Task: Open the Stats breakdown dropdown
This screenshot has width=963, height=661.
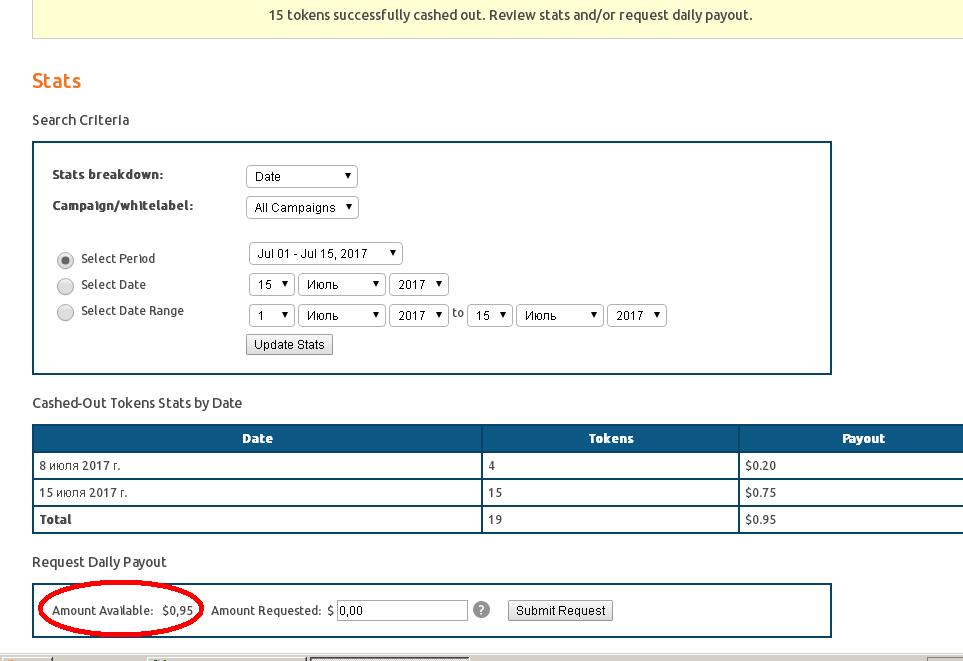Action: pyautogui.click(x=301, y=177)
